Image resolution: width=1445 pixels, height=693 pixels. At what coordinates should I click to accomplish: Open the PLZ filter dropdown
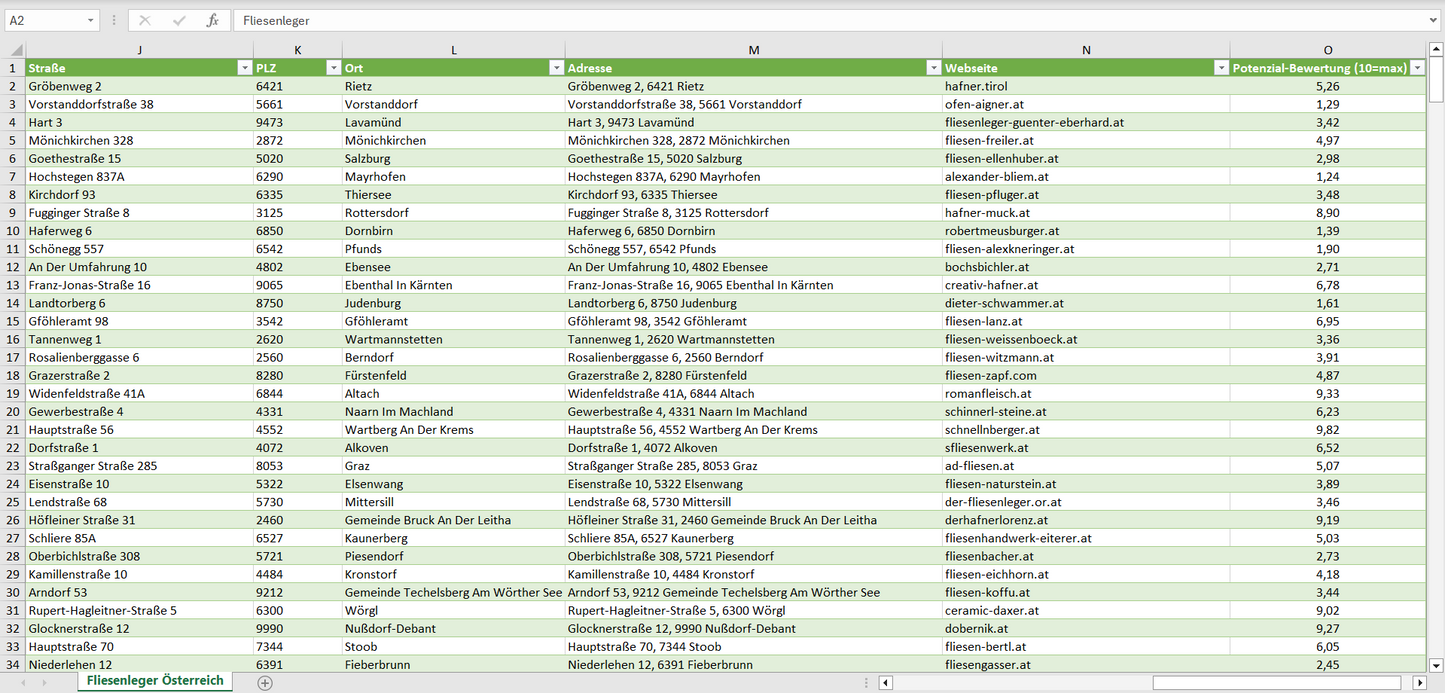(x=333, y=68)
